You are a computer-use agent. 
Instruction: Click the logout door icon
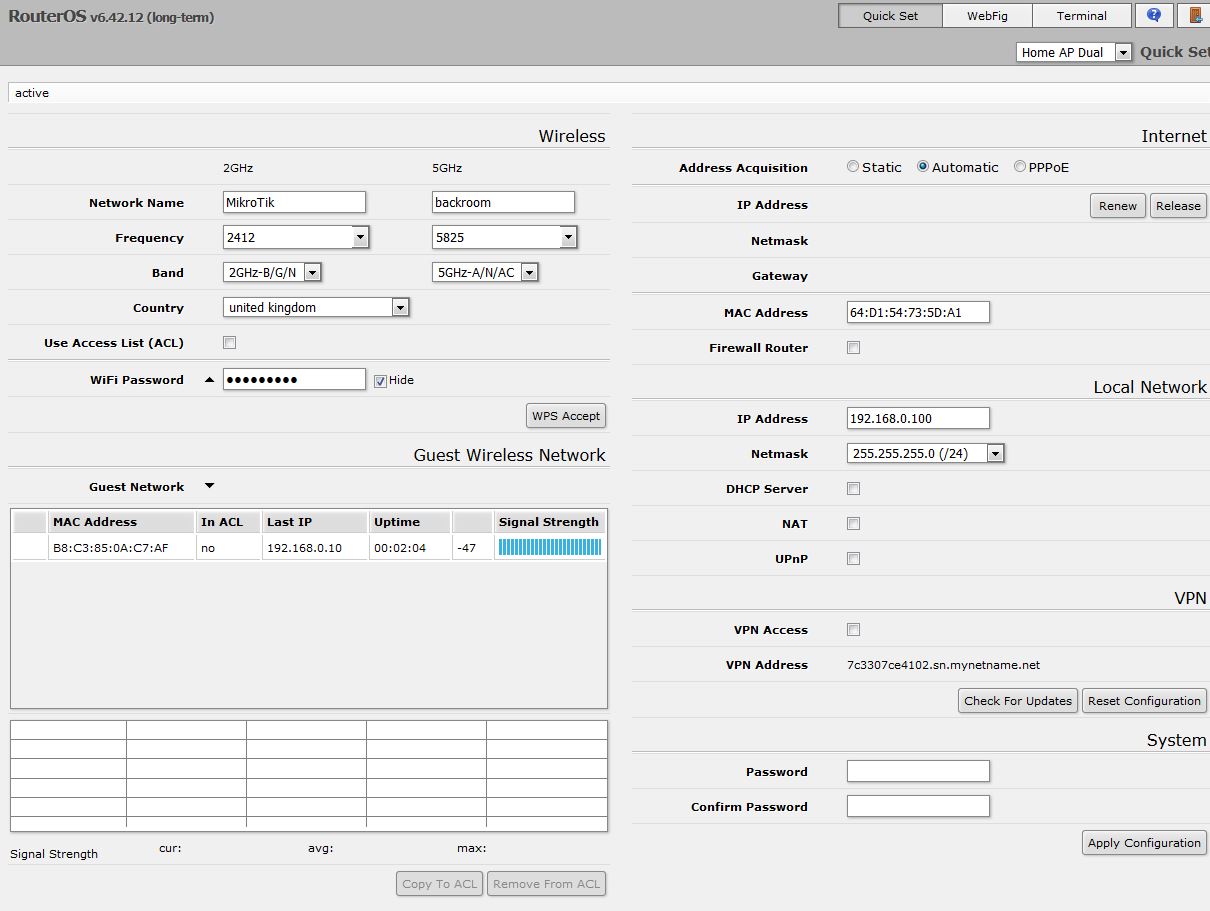tap(1195, 16)
